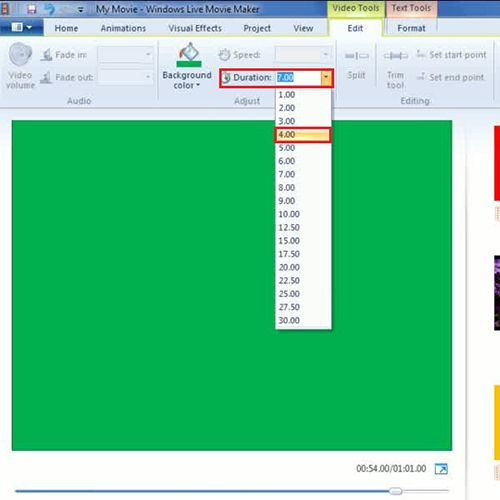Screen dimensions: 500x500
Task: Select 4.00 from the duration list
Action: [x=303, y=135]
